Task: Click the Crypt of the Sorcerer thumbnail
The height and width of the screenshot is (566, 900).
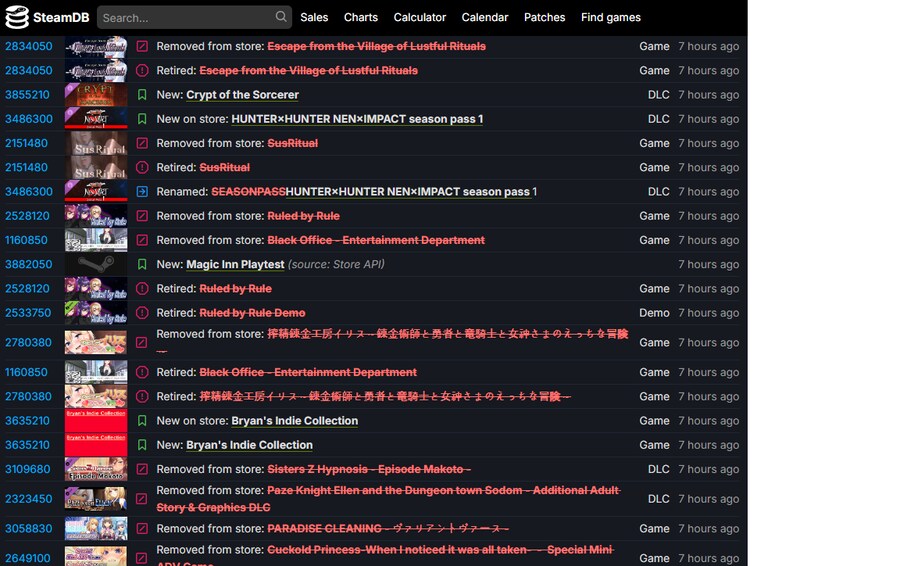Action: pos(96,95)
